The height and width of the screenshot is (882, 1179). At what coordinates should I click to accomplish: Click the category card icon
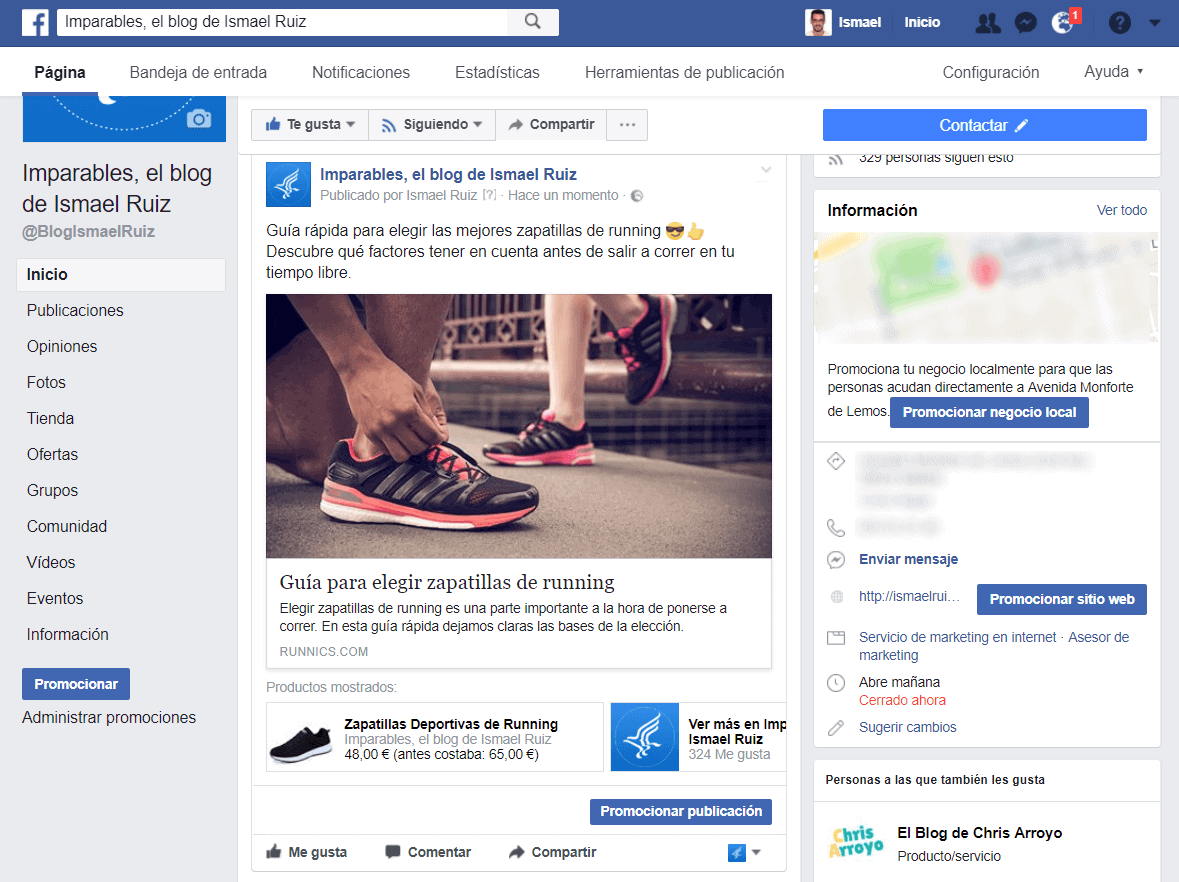[x=836, y=638]
